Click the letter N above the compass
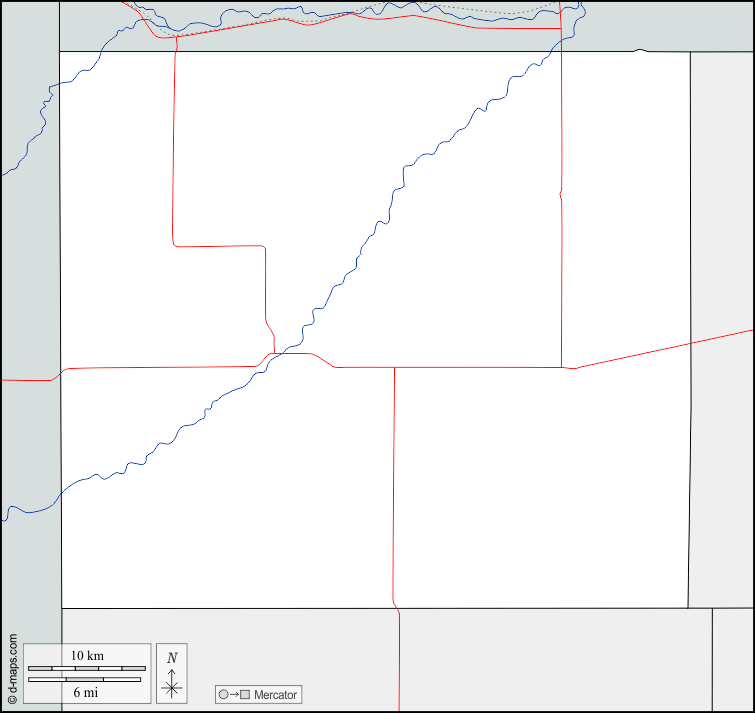The height and width of the screenshot is (713, 755). point(172,658)
